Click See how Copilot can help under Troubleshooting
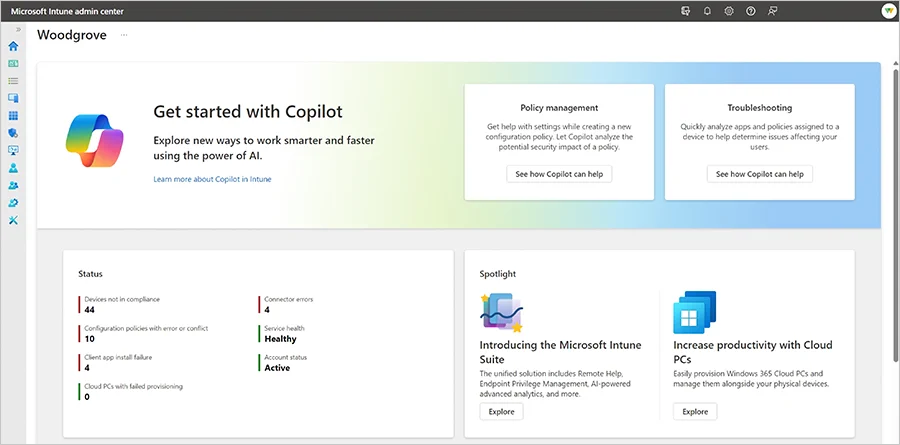 click(x=759, y=174)
